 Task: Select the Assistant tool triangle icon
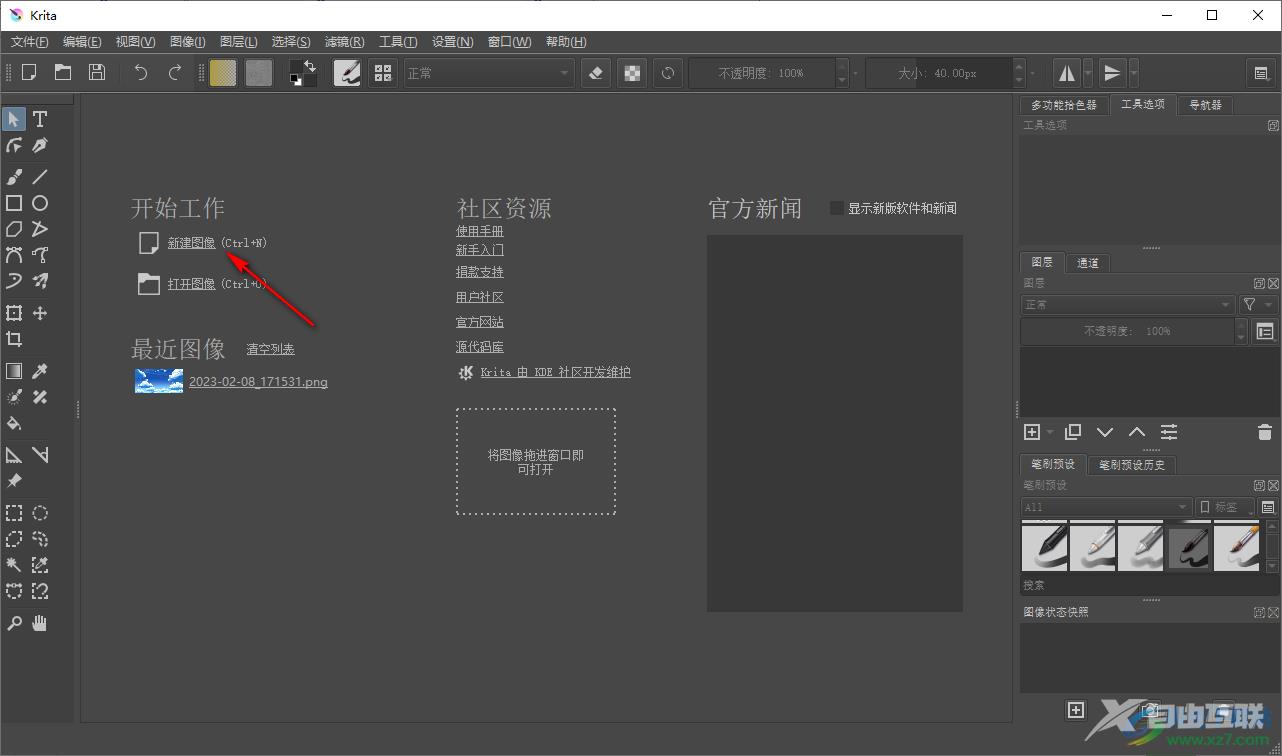click(14, 455)
